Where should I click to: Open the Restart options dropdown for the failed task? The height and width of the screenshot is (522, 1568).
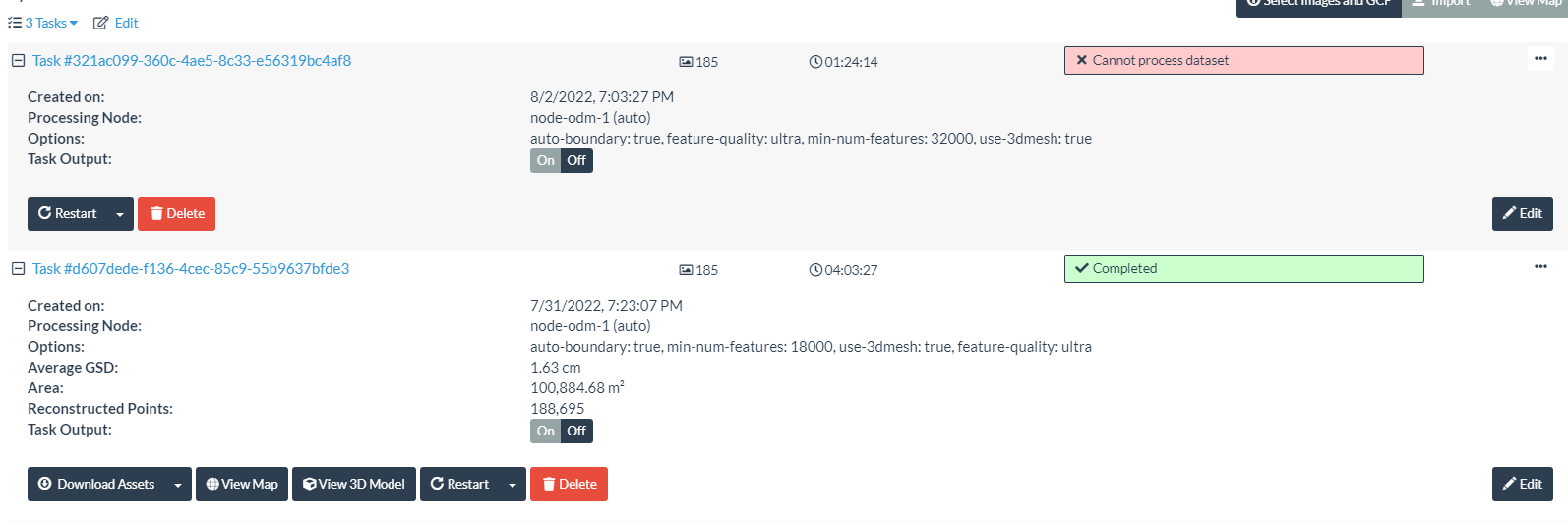120,214
